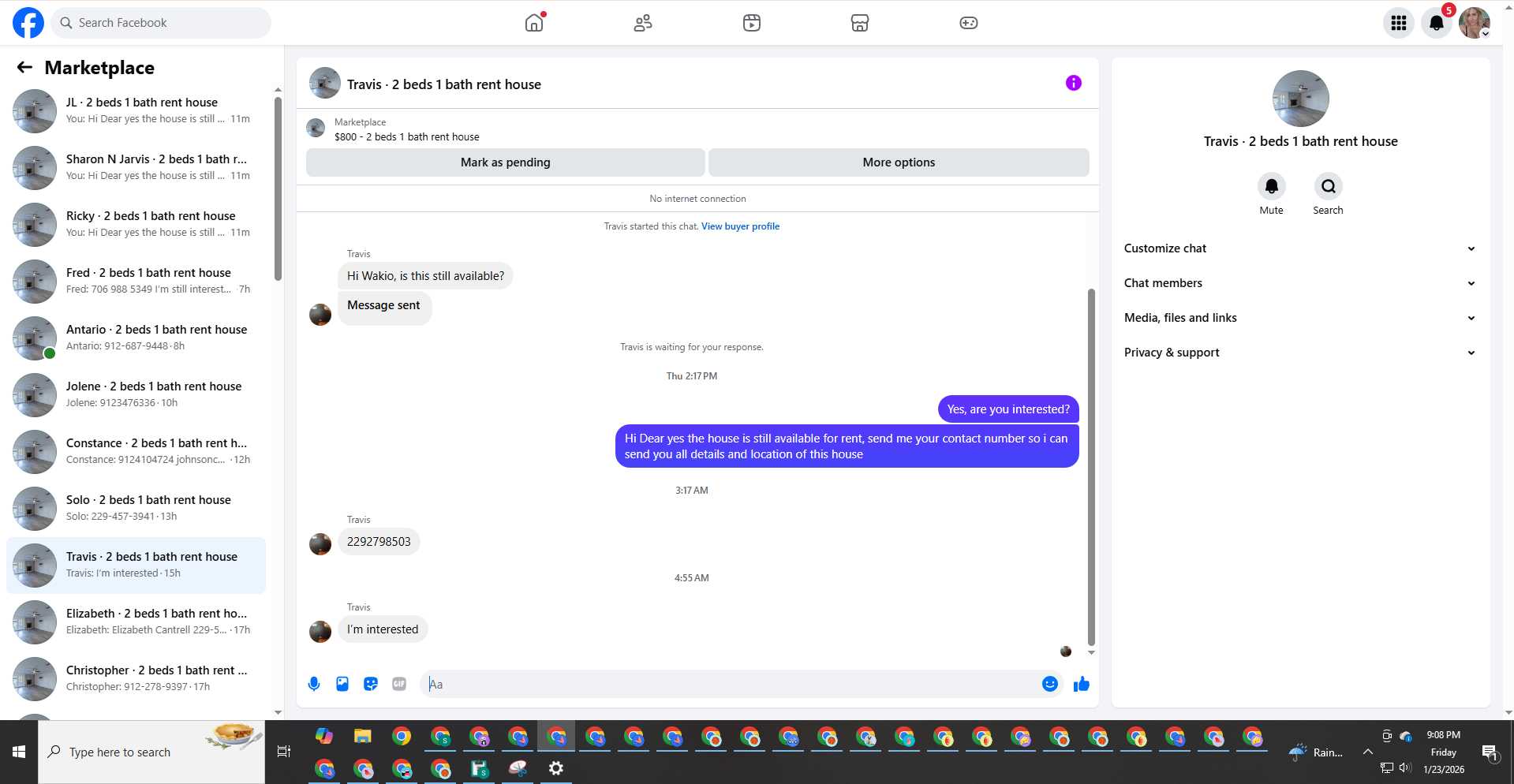Click the 'Yes, are you interested?' bubble
This screenshot has height=784, width=1514.
1008,409
